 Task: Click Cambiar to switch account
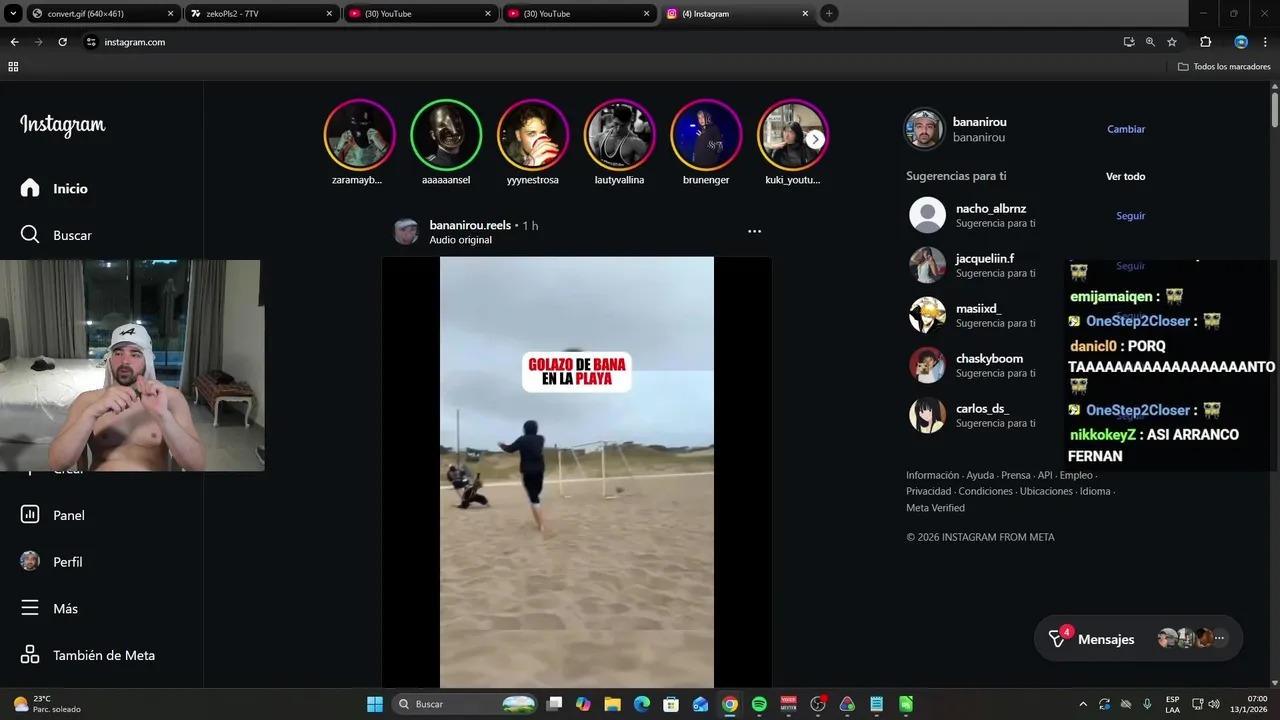click(1126, 129)
